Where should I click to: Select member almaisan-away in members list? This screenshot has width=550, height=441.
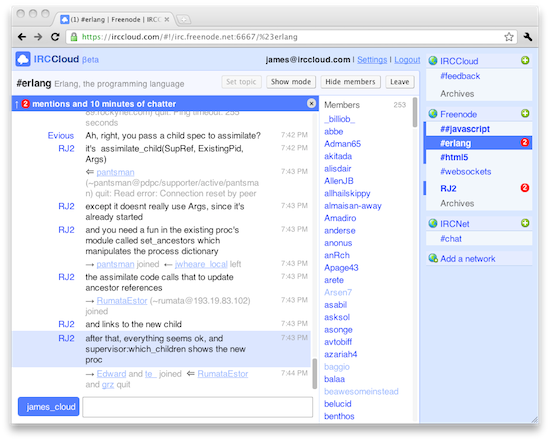coord(353,206)
